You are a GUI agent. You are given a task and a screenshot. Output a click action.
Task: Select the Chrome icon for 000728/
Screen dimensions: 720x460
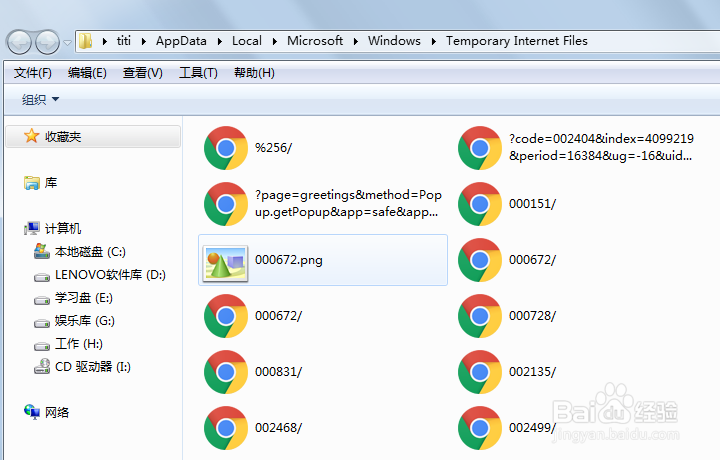(x=480, y=316)
